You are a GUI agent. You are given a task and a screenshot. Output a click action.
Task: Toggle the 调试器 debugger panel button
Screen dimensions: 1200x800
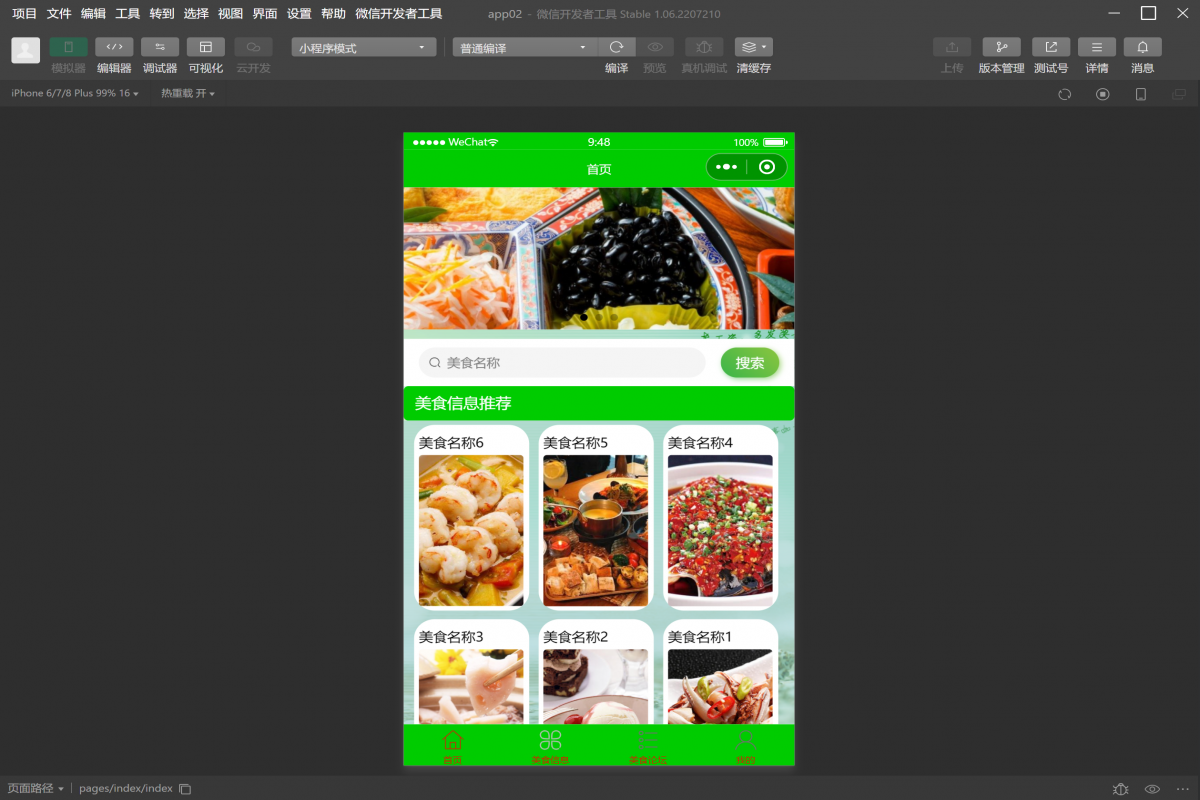pyautogui.click(x=160, y=47)
